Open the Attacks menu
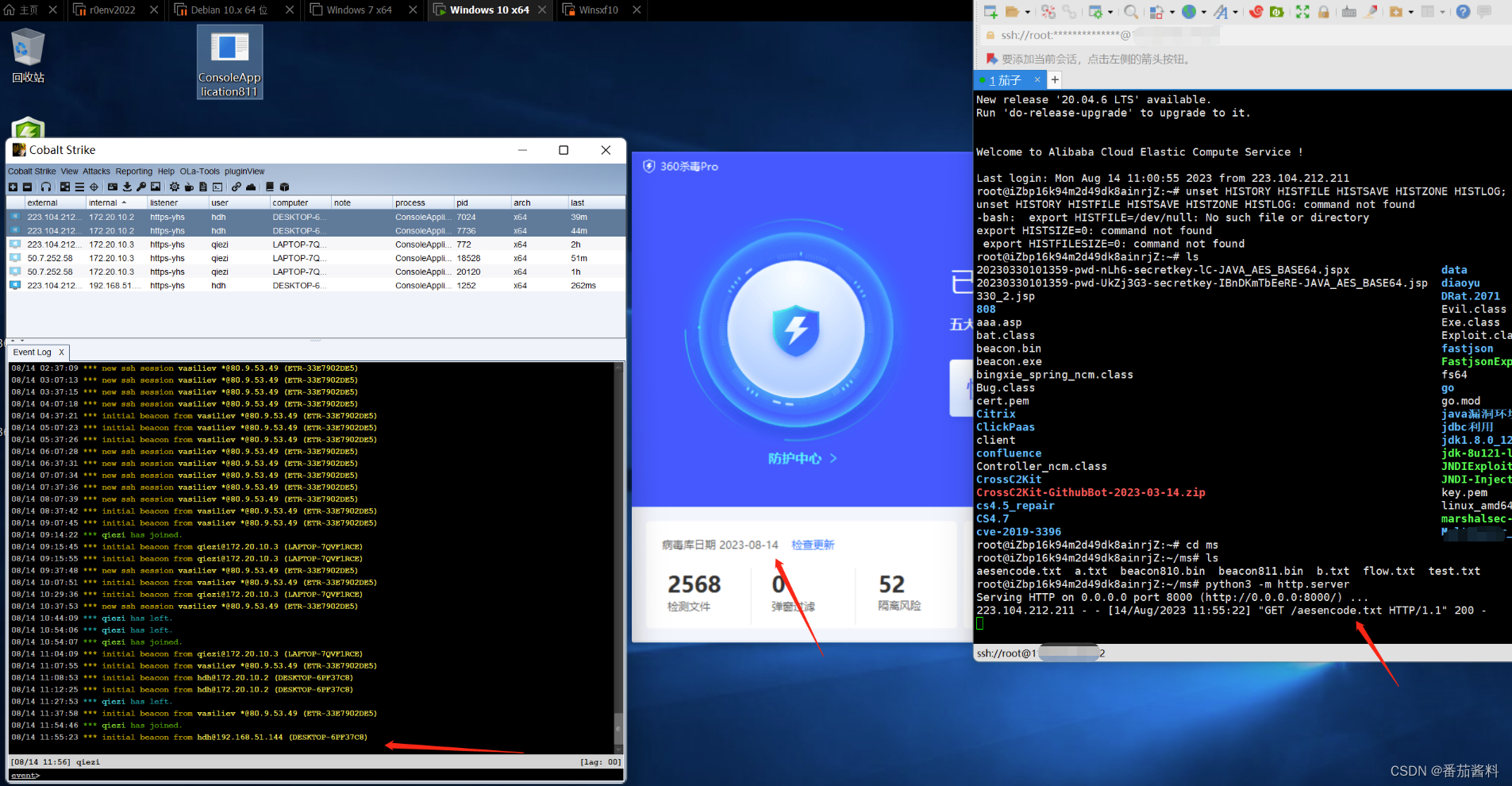The image size is (1512, 786). tap(97, 171)
